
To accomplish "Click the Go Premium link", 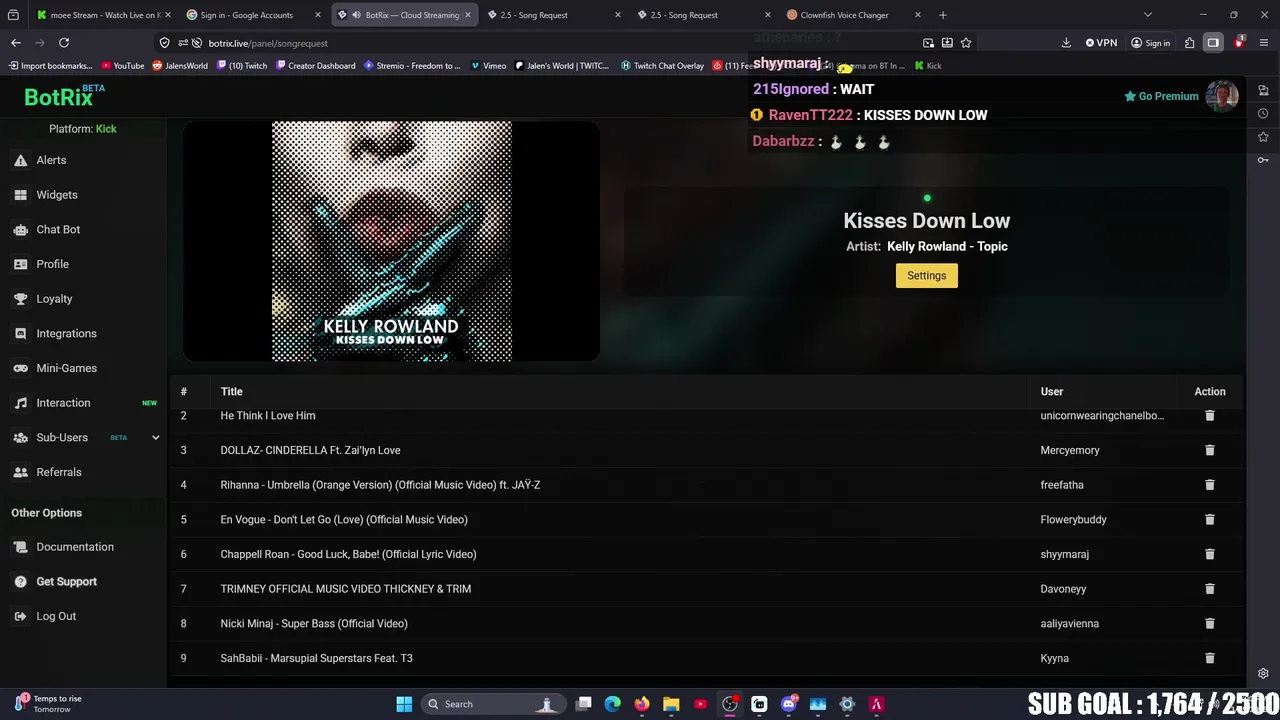I will coord(1161,96).
